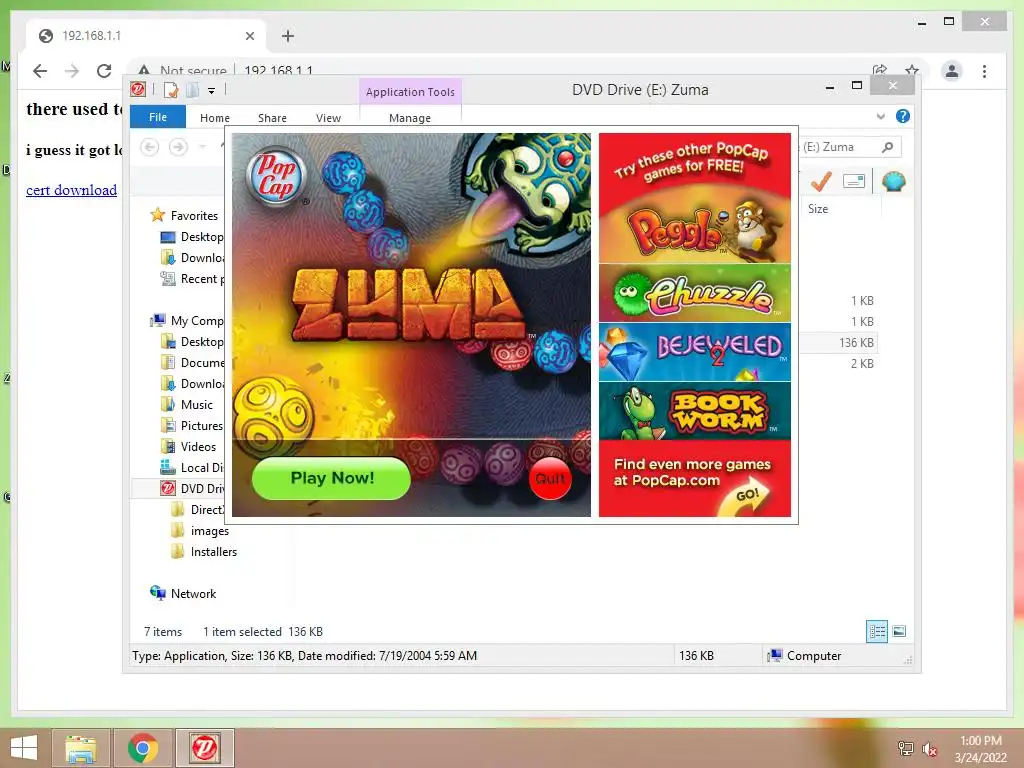Select Installers folder in tree
This screenshot has width=1024, height=768.
(204, 552)
